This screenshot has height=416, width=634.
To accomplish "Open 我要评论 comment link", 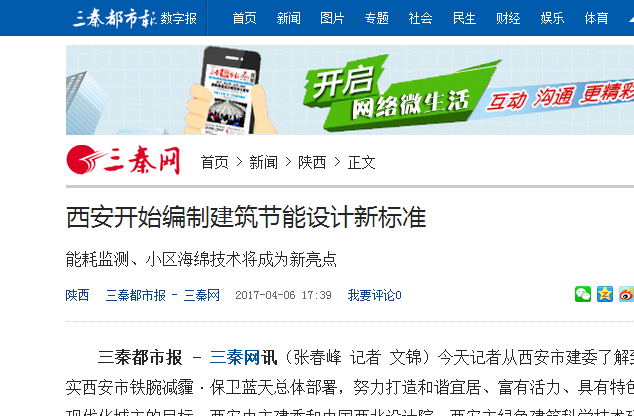I will tap(374, 295).
